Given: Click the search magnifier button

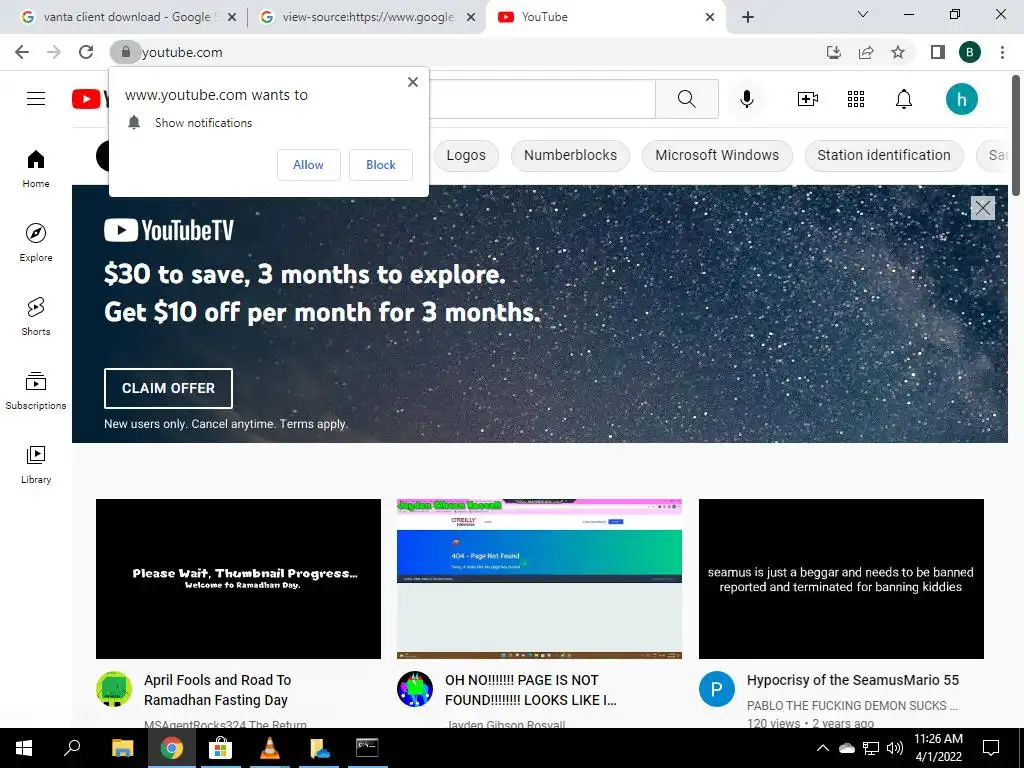Looking at the screenshot, I should pyautogui.click(x=686, y=99).
